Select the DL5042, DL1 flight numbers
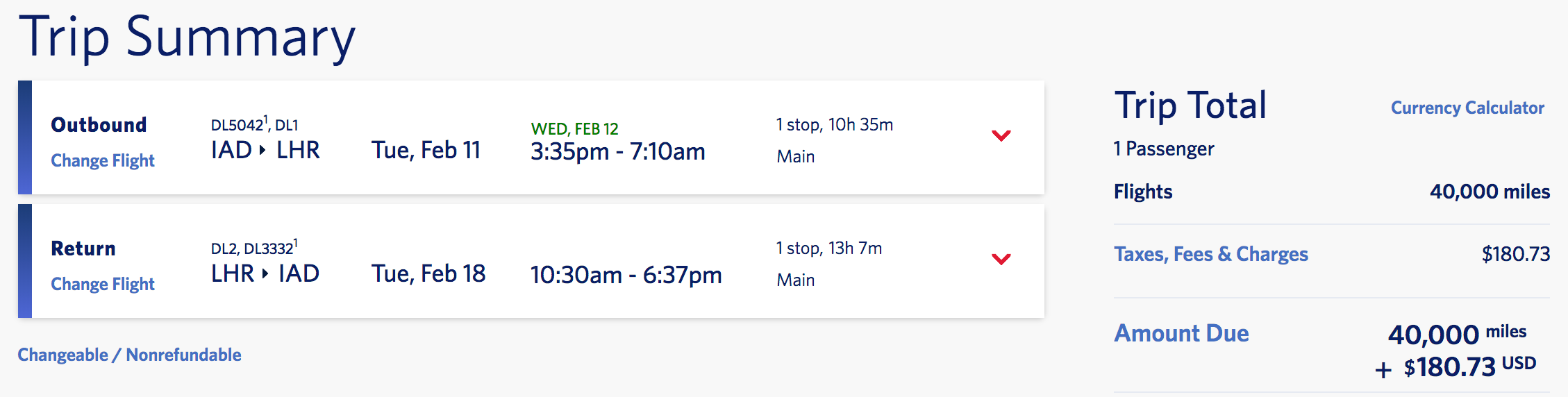The image size is (1568, 397). click(x=254, y=125)
